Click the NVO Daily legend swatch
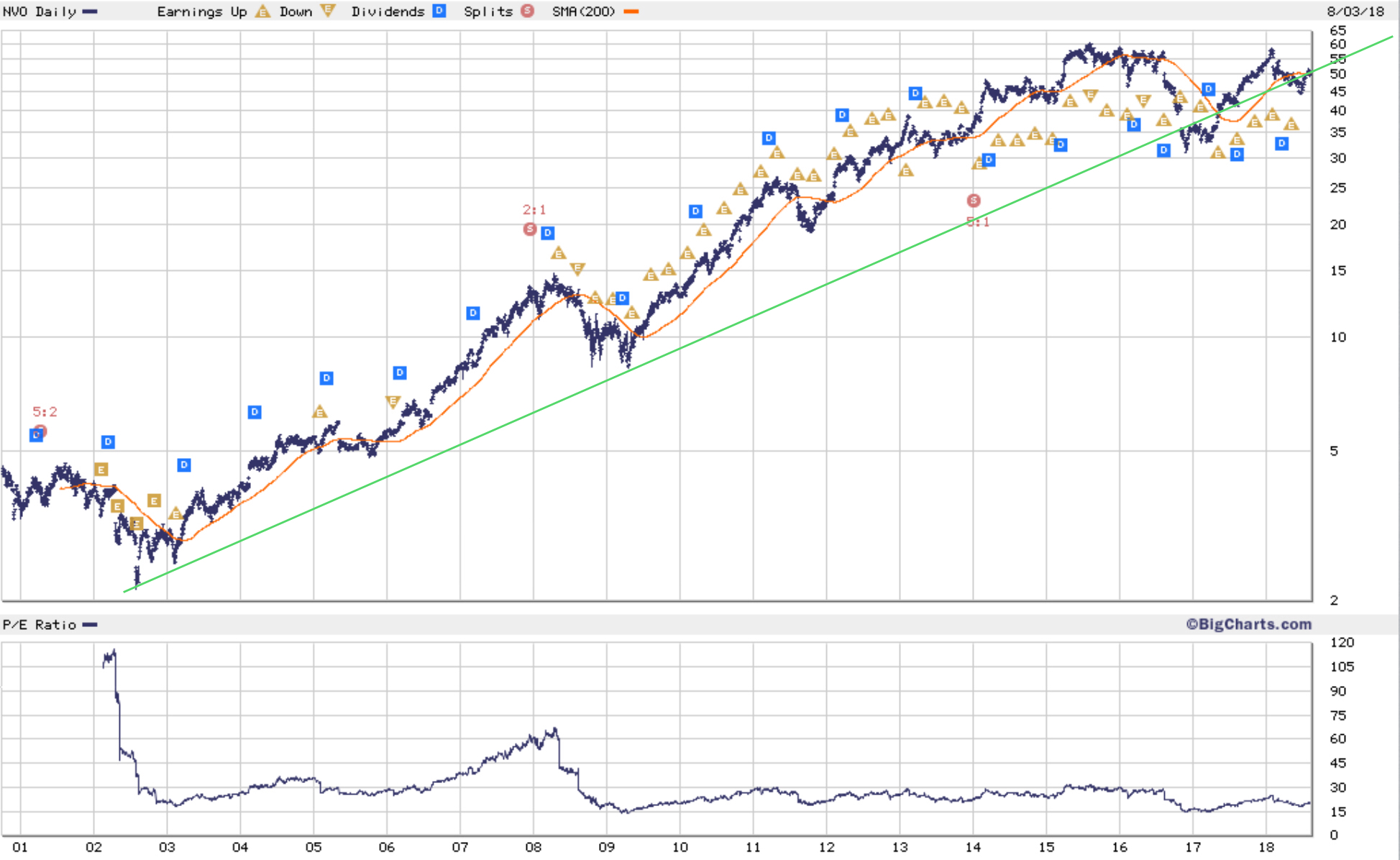The image size is (1400, 860). pos(90,12)
